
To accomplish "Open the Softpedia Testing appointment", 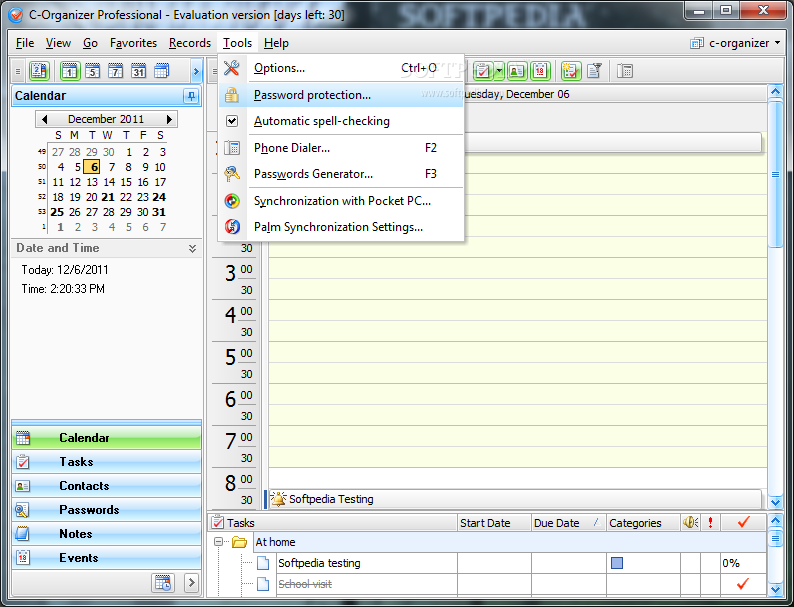I will click(x=515, y=499).
